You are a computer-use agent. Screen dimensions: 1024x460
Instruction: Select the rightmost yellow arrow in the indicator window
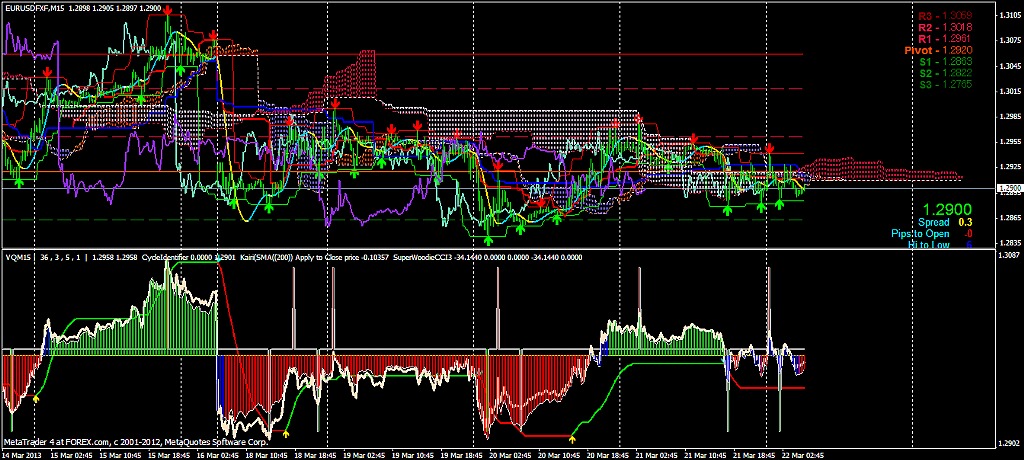click(x=572, y=437)
